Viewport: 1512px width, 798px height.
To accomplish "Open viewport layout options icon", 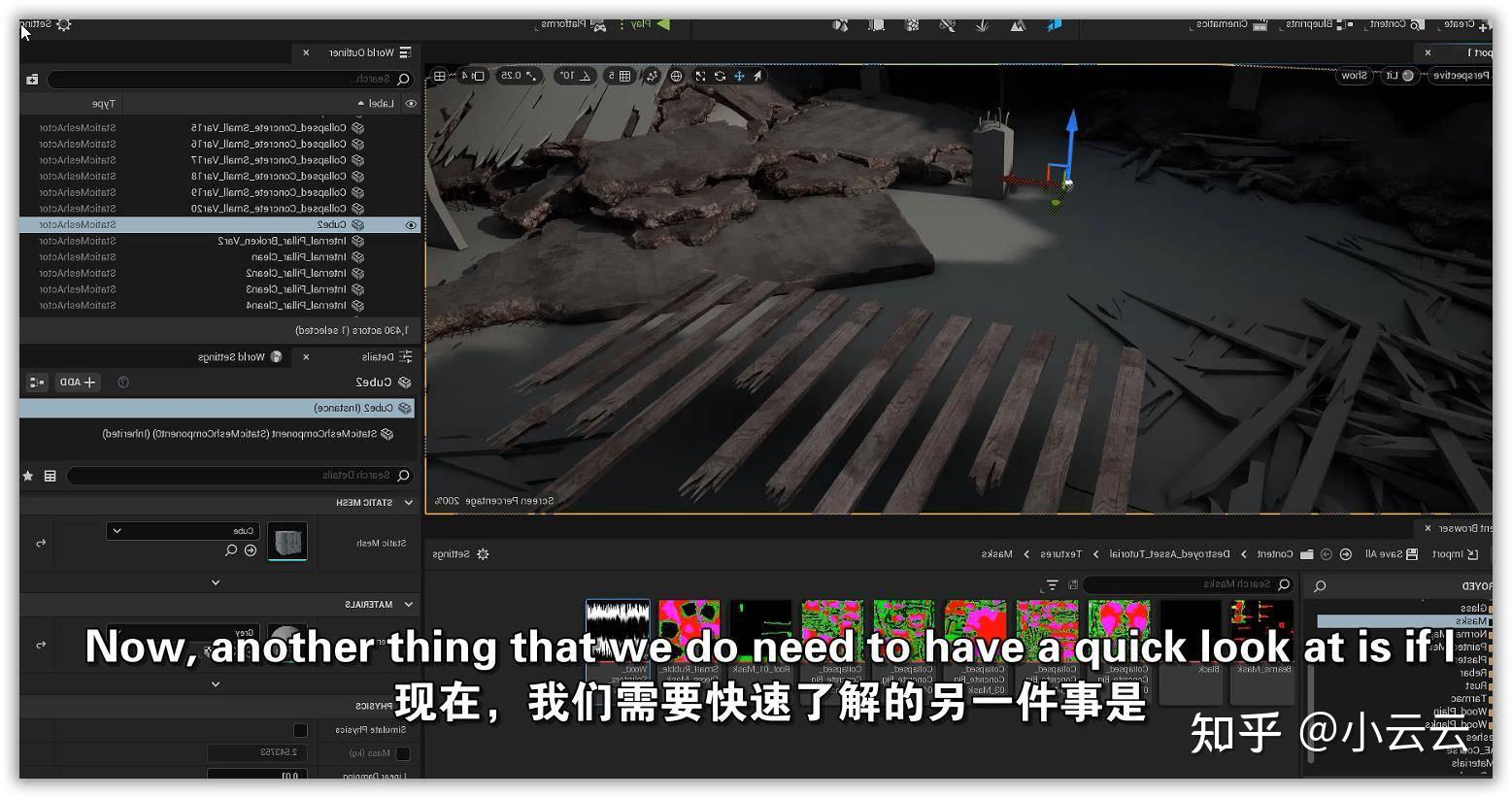I will [440, 76].
